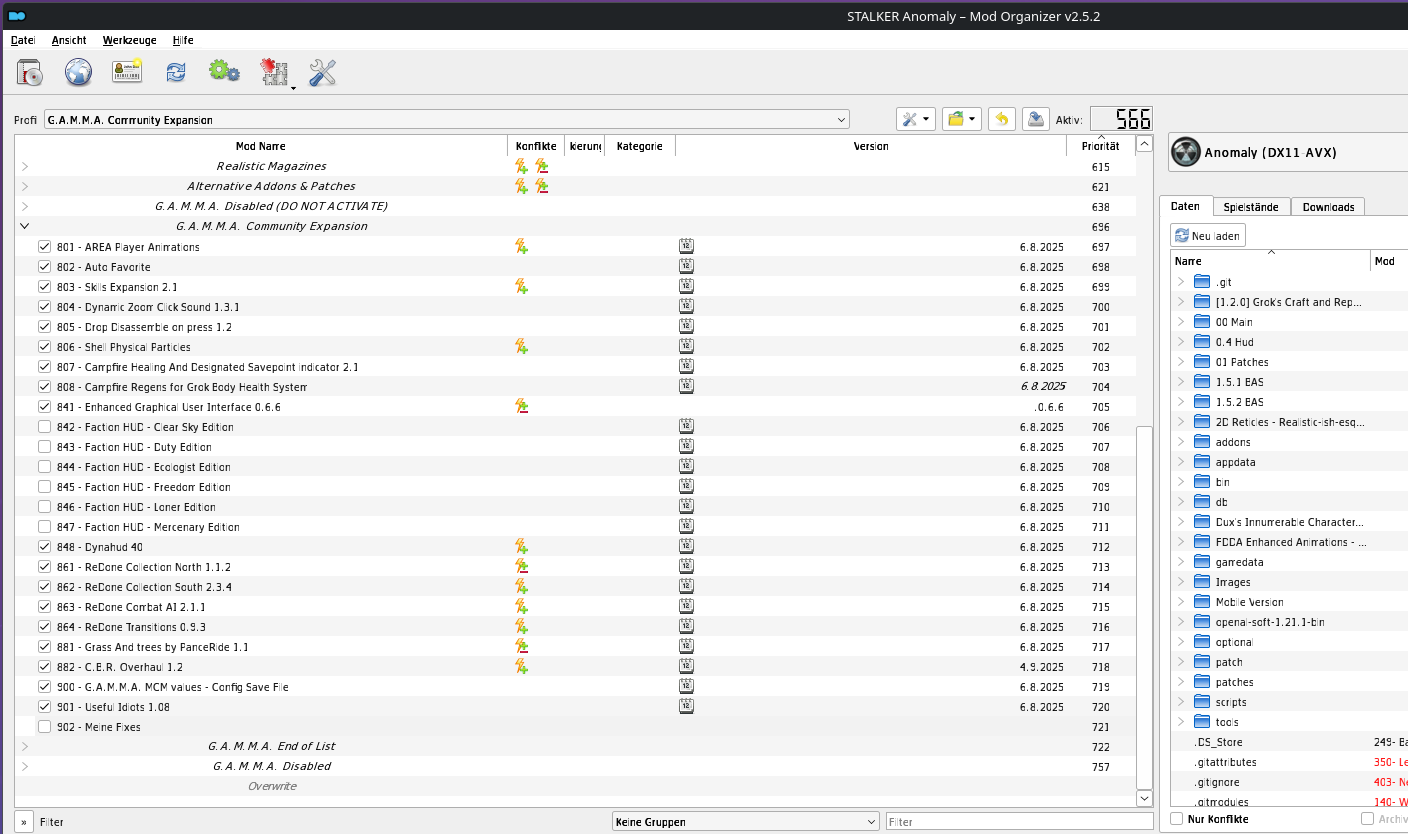Image resolution: width=1408 pixels, height=834 pixels.
Task: Click the folder icon of the .git entry
Action: pos(1201,282)
